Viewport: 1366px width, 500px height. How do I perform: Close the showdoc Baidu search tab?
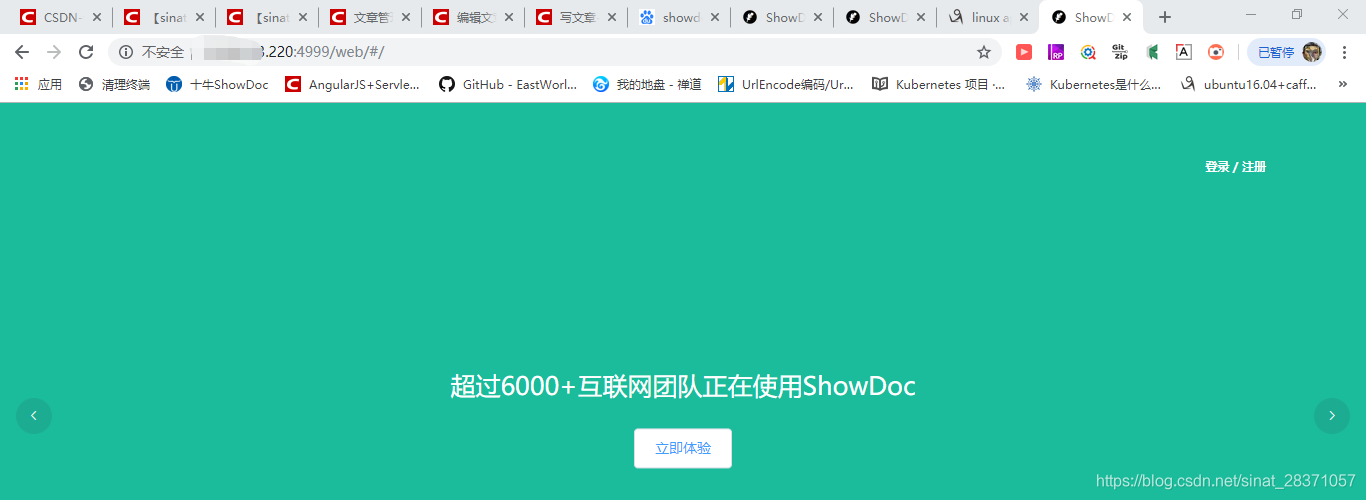click(x=715, y=17)
